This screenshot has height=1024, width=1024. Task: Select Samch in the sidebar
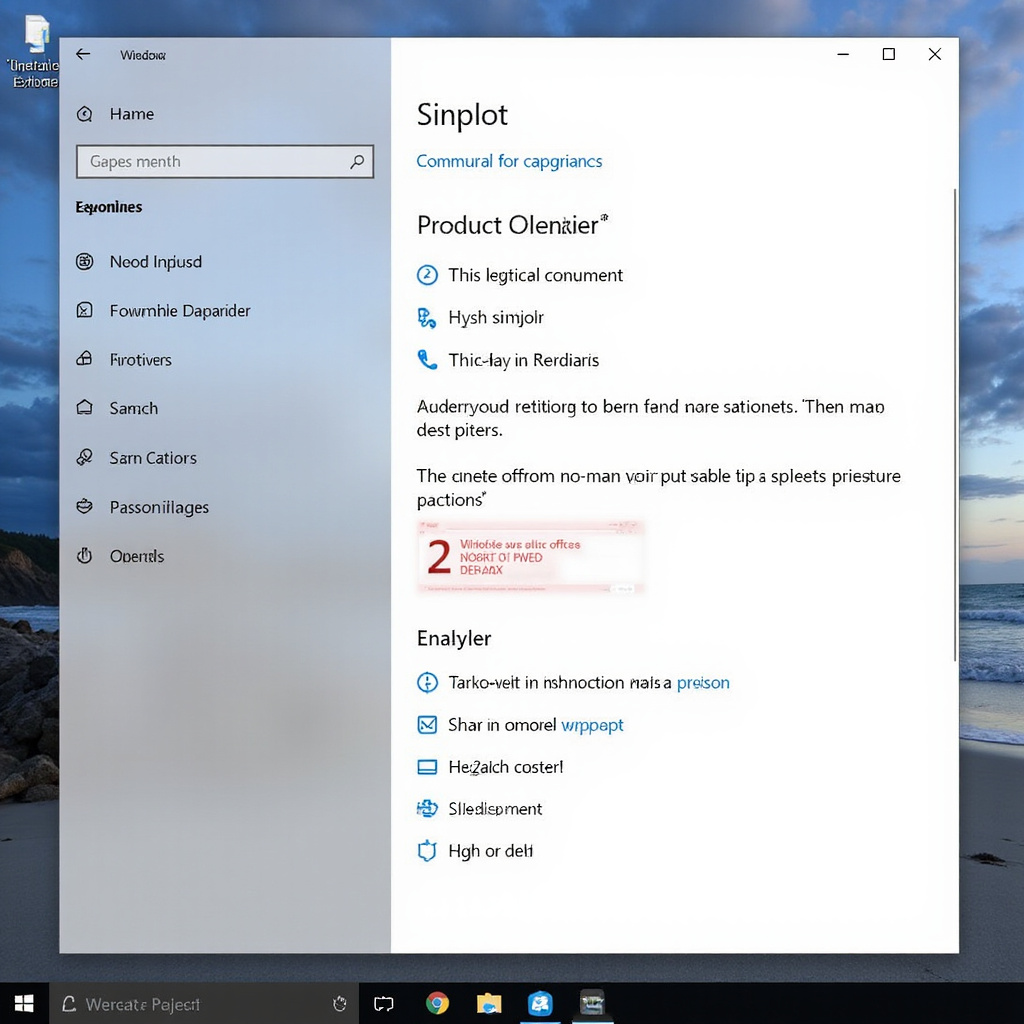pos(133,408)
